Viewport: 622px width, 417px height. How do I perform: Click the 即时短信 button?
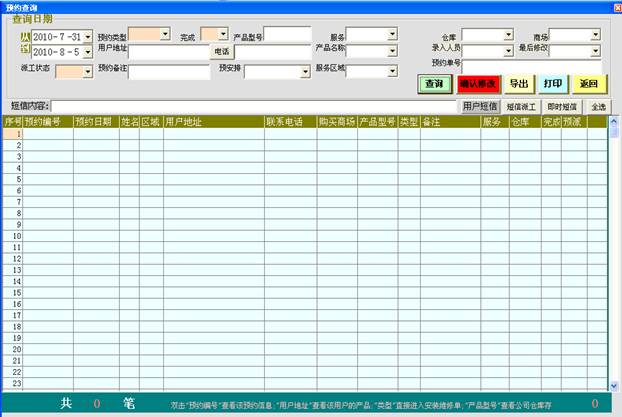coord(562,107)
